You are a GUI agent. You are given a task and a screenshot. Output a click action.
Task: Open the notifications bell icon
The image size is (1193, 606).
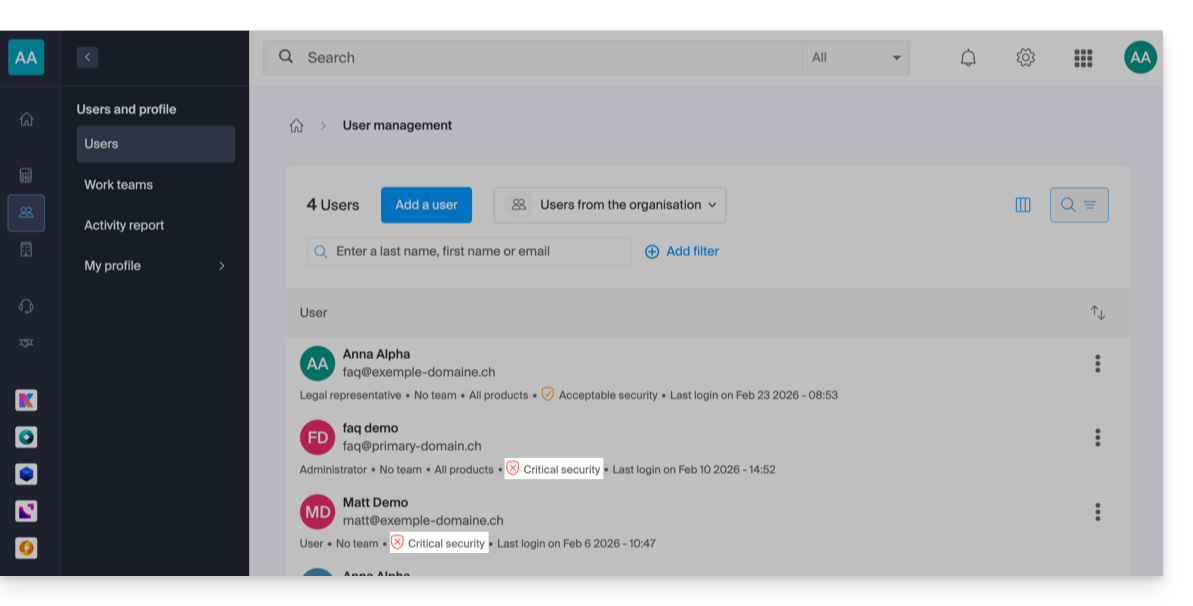pos(967,58)
